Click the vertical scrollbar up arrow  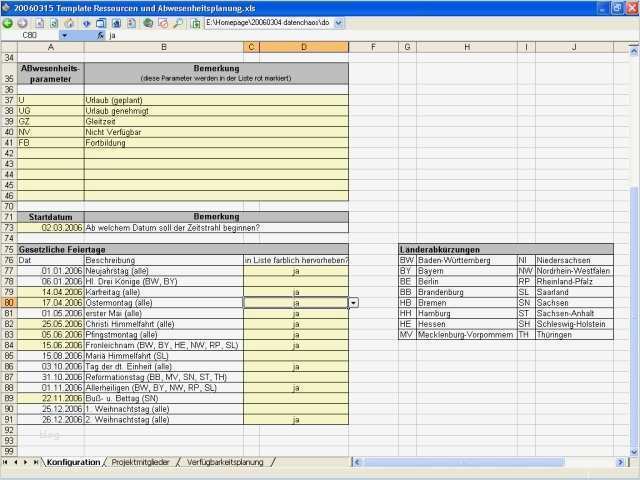pyautogui.click(x=634, y=51)
